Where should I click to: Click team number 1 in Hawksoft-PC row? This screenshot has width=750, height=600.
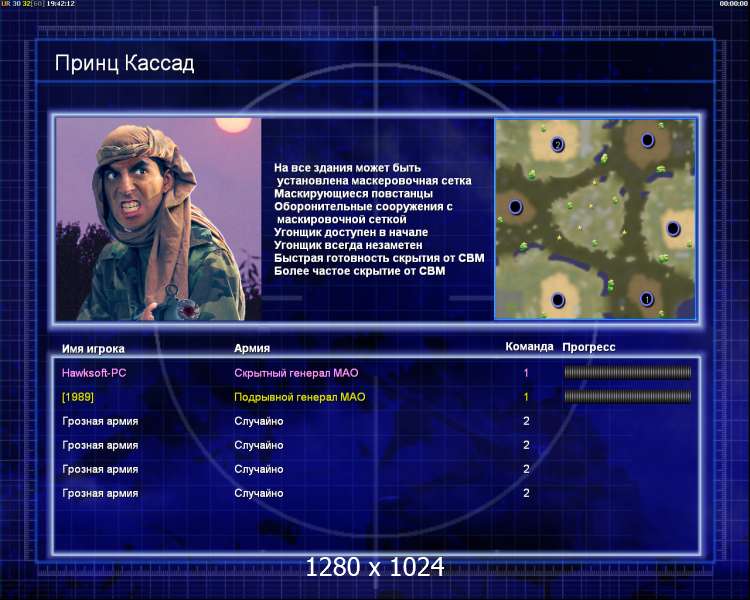point(526,373)
